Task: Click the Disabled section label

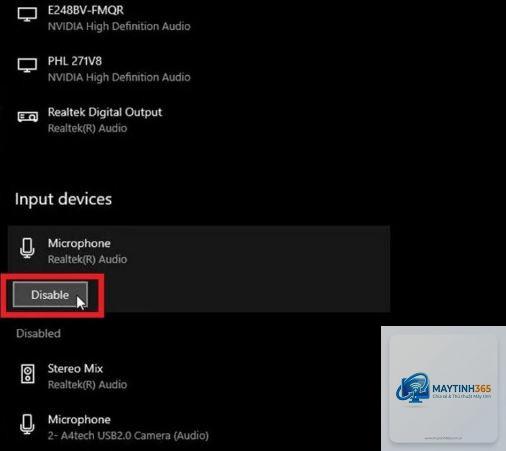Action: pos(38,333)
